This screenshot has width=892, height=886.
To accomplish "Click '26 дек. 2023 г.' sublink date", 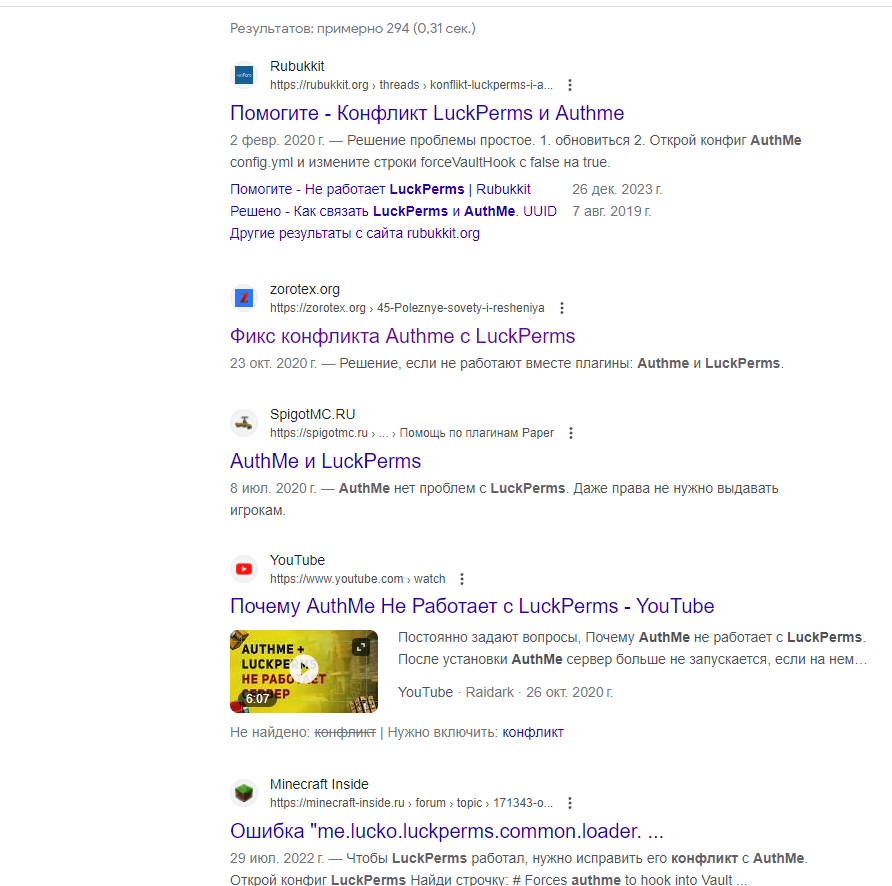I will point(617,189).
